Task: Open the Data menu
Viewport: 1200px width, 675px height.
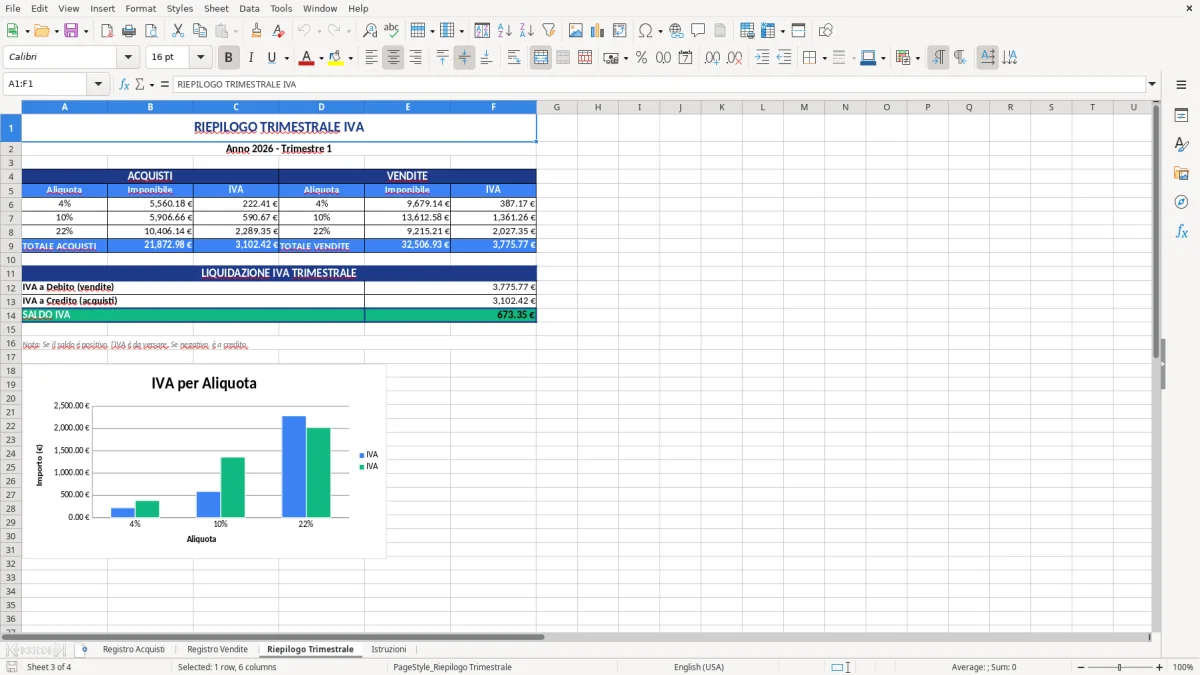Action: coord(248,8)
